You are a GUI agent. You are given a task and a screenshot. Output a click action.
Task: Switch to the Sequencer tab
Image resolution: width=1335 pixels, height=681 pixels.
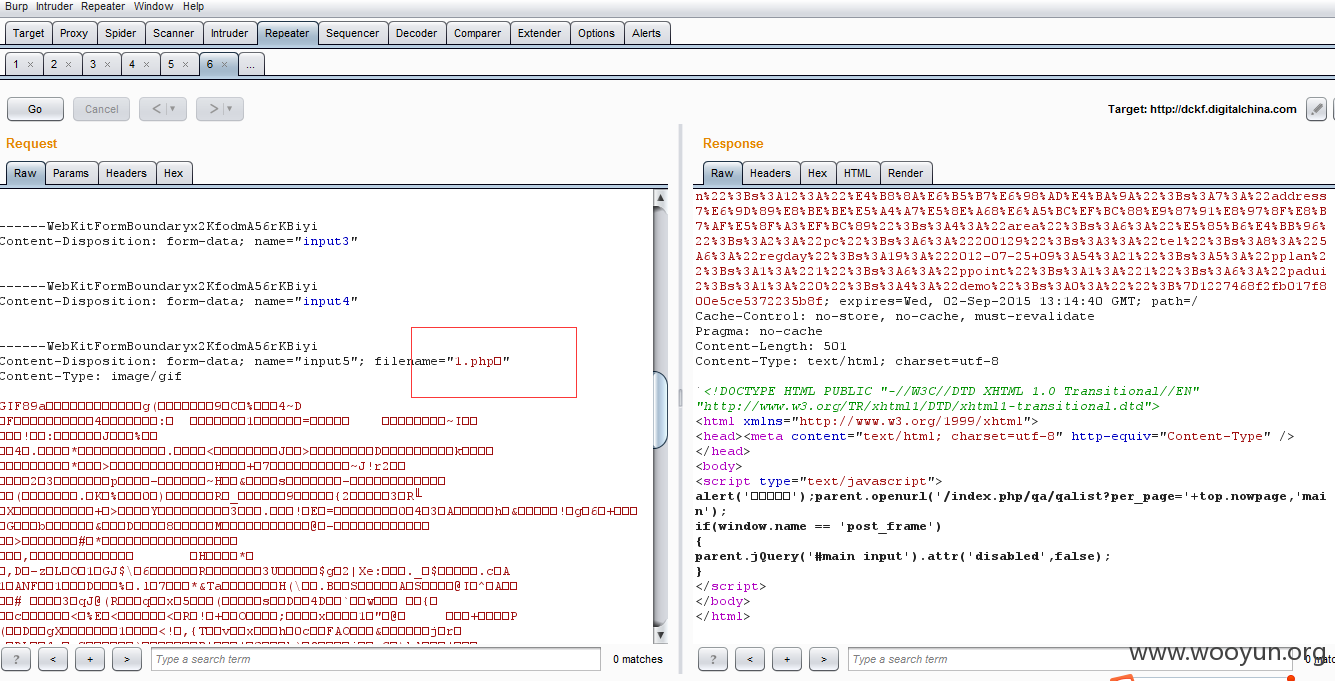tap(352, 33)
